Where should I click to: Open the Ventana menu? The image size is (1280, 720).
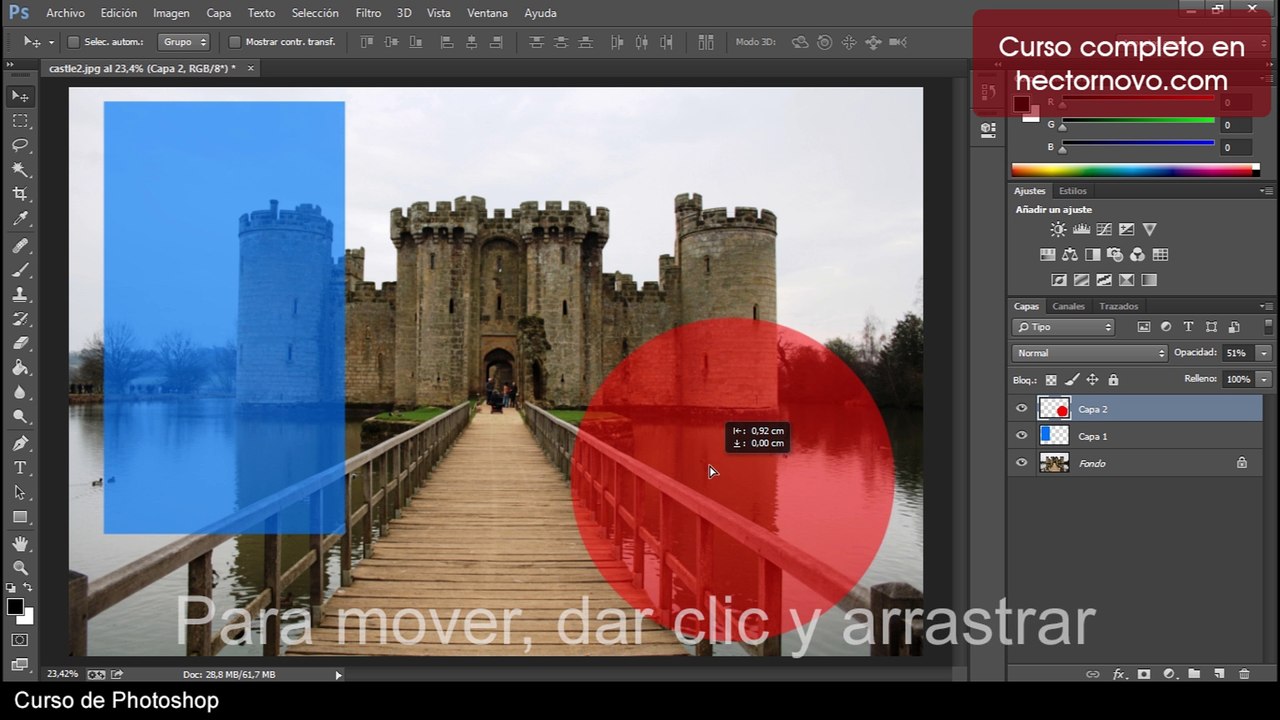[488, 13]
